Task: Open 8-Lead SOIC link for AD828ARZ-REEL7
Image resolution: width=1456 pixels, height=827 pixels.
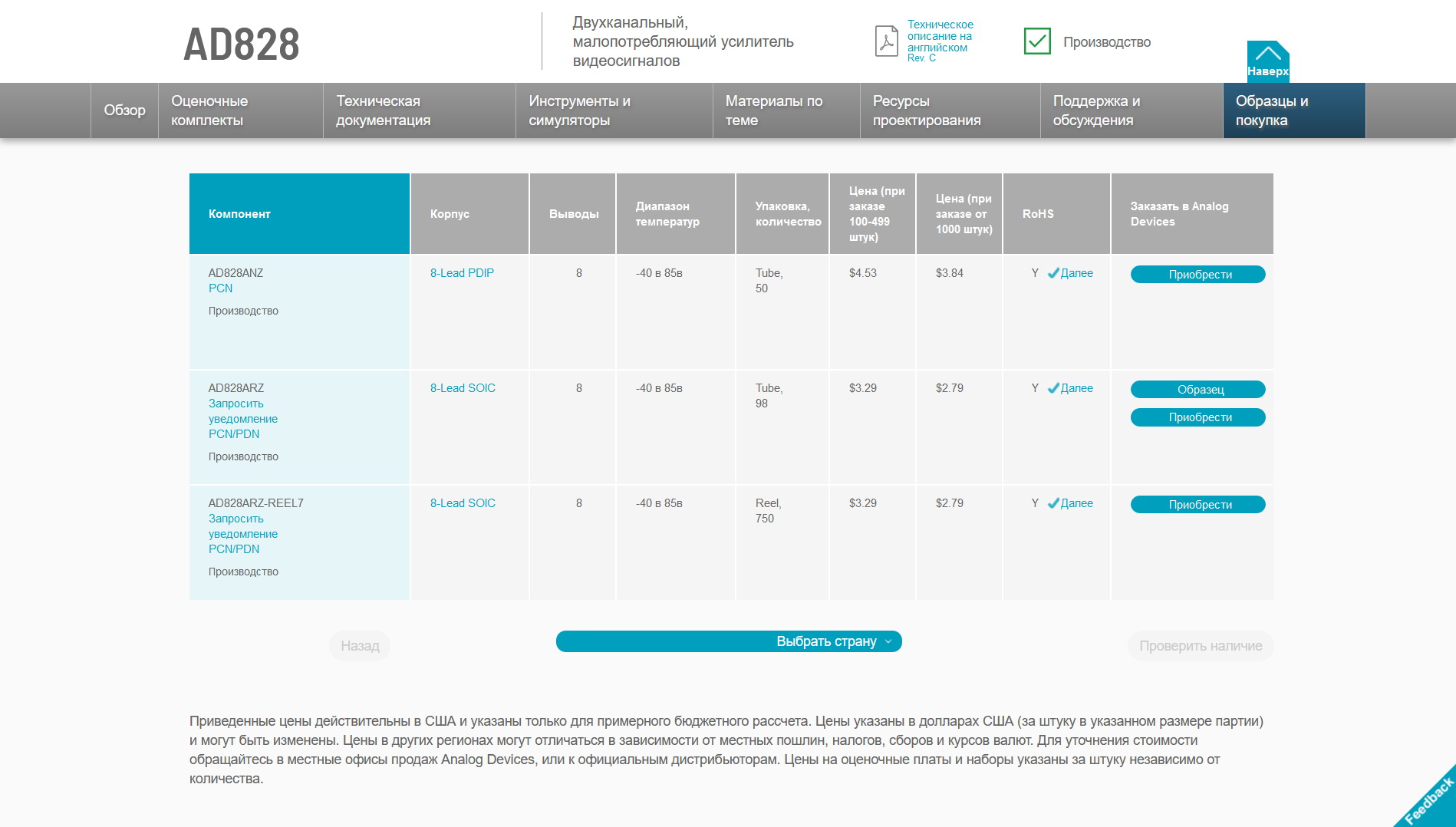Action: tap(463, 503)
